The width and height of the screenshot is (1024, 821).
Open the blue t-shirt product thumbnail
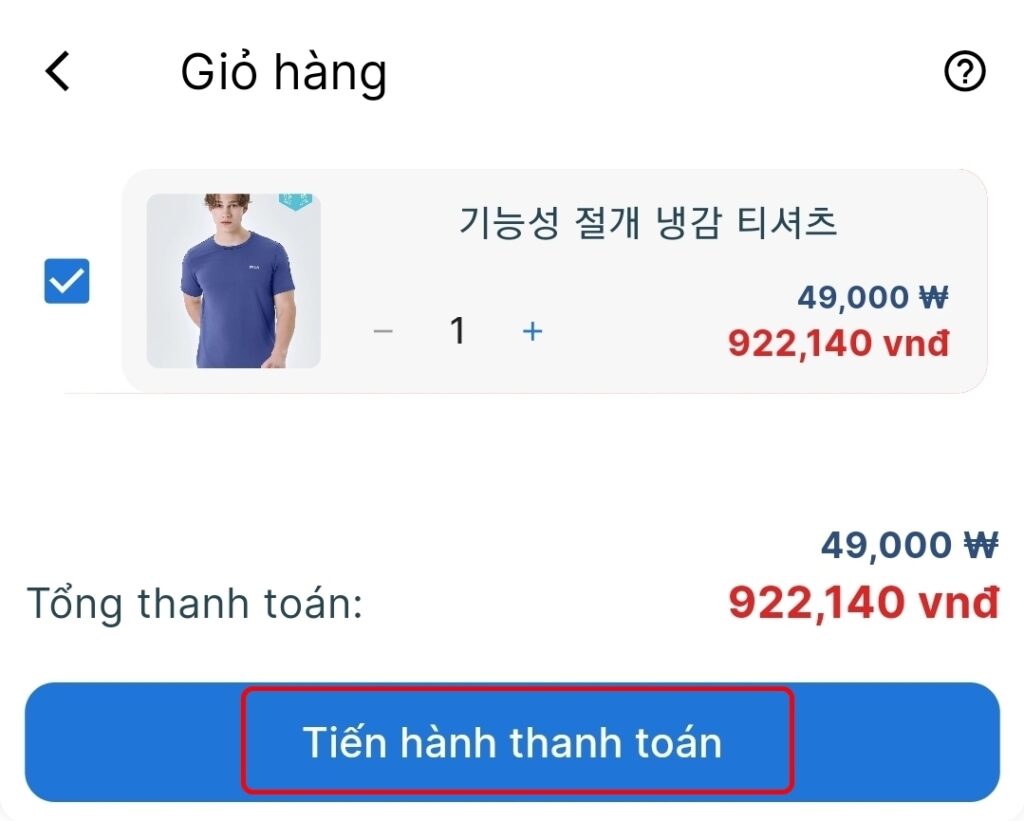(x=233, y=281)
